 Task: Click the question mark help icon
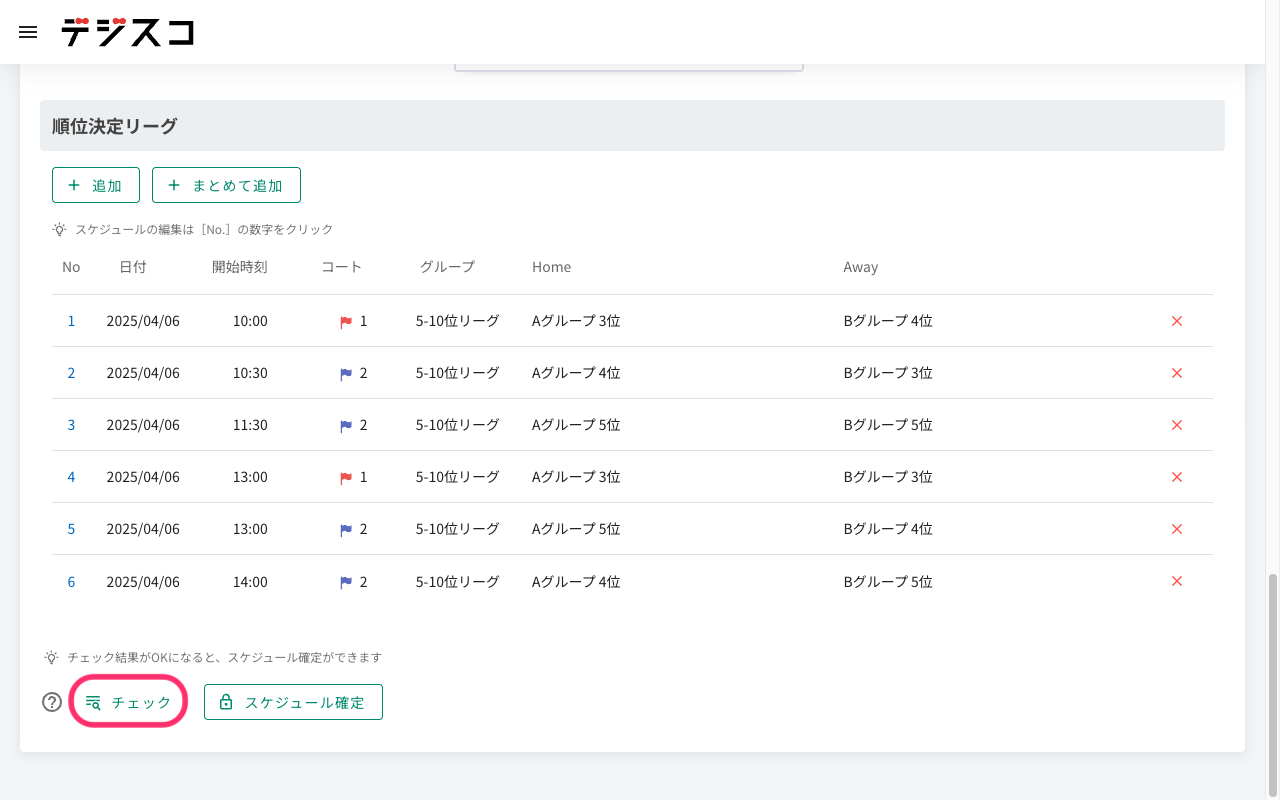[51, 702]
